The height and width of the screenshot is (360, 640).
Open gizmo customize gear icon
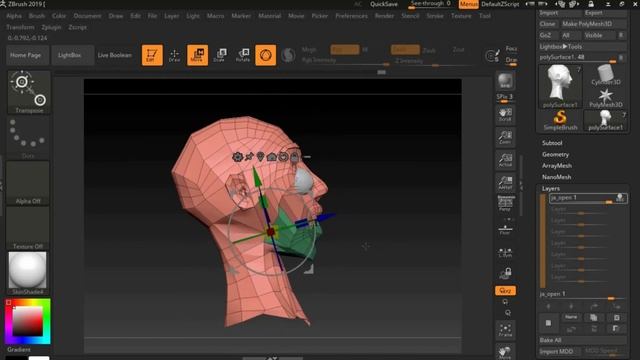pos(237,157)
